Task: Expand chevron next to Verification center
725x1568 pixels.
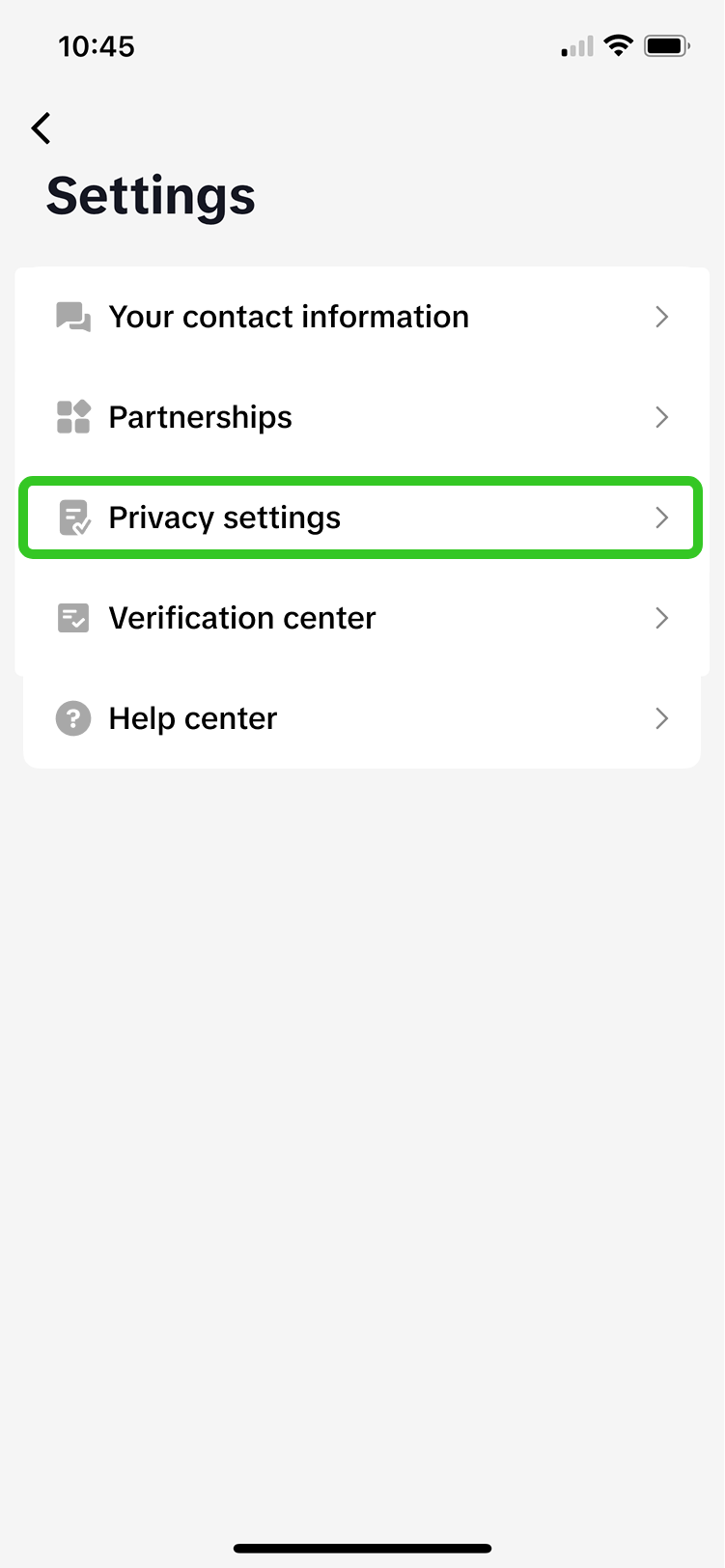Action: coord(661,618)
